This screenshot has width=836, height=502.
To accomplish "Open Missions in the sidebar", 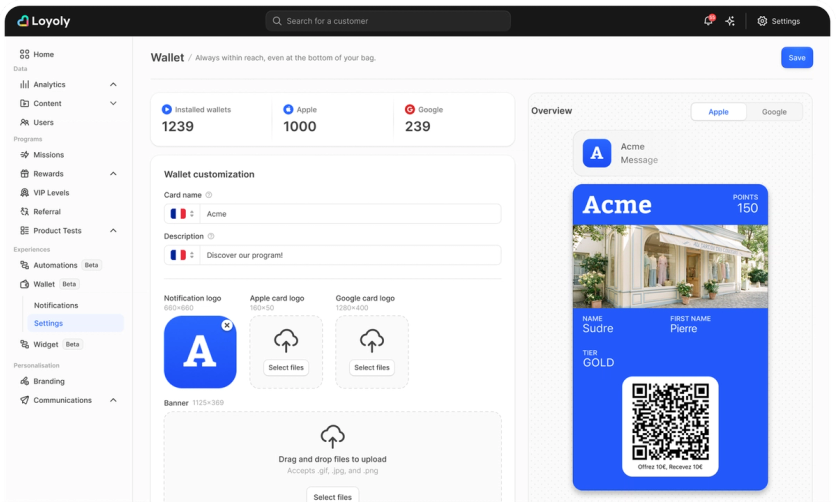I will 42,155.
